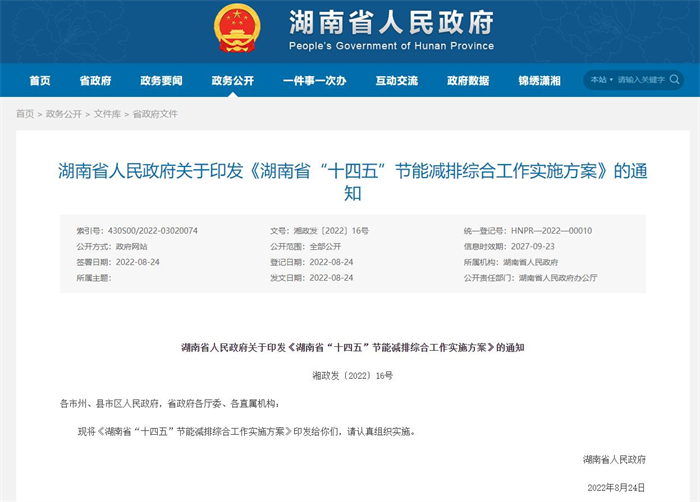This screenshot has height=502, width=700.
Task: Focus the 请输入关键字 search field
Action: 641,80
